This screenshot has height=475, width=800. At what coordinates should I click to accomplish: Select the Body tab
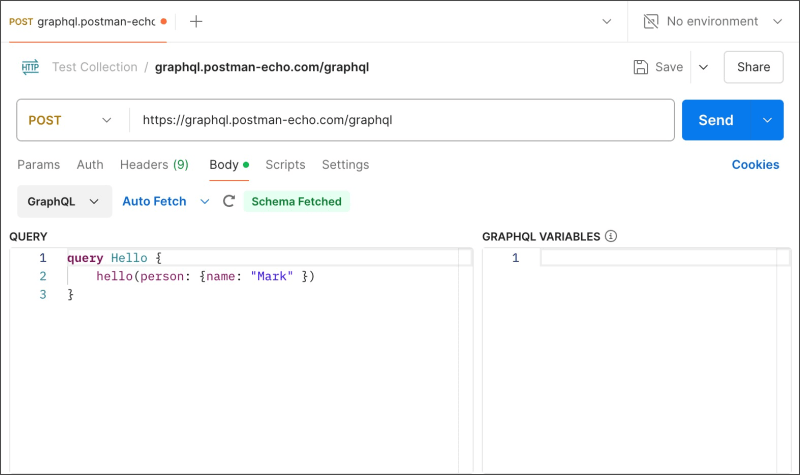229,165
